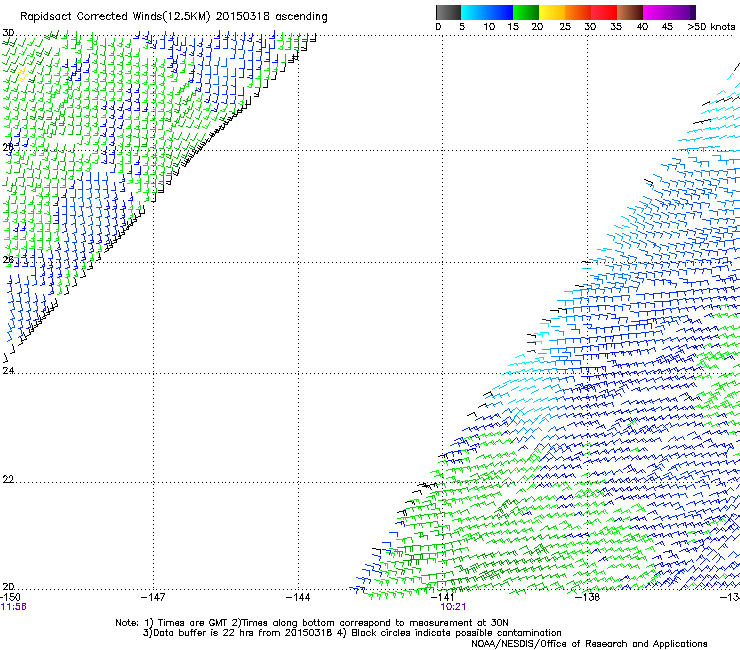Click the latitude label '24'
The width and height of the screenshot is (740, 650).
point(8,371)
